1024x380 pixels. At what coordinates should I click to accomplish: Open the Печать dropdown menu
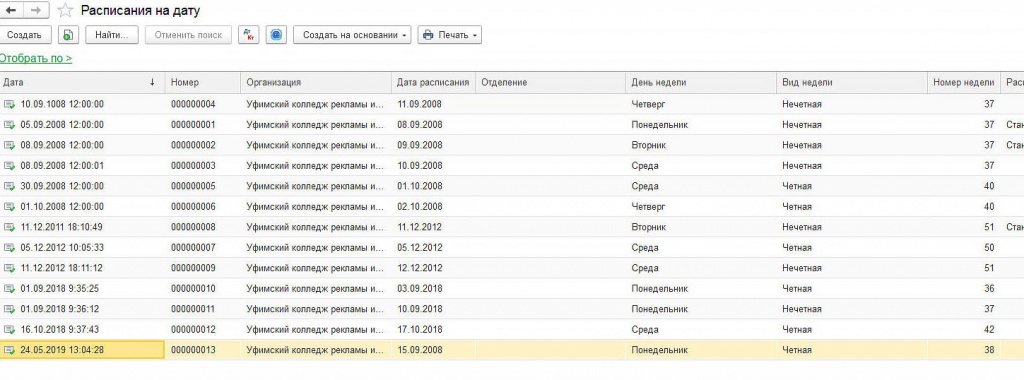point(450,35)
